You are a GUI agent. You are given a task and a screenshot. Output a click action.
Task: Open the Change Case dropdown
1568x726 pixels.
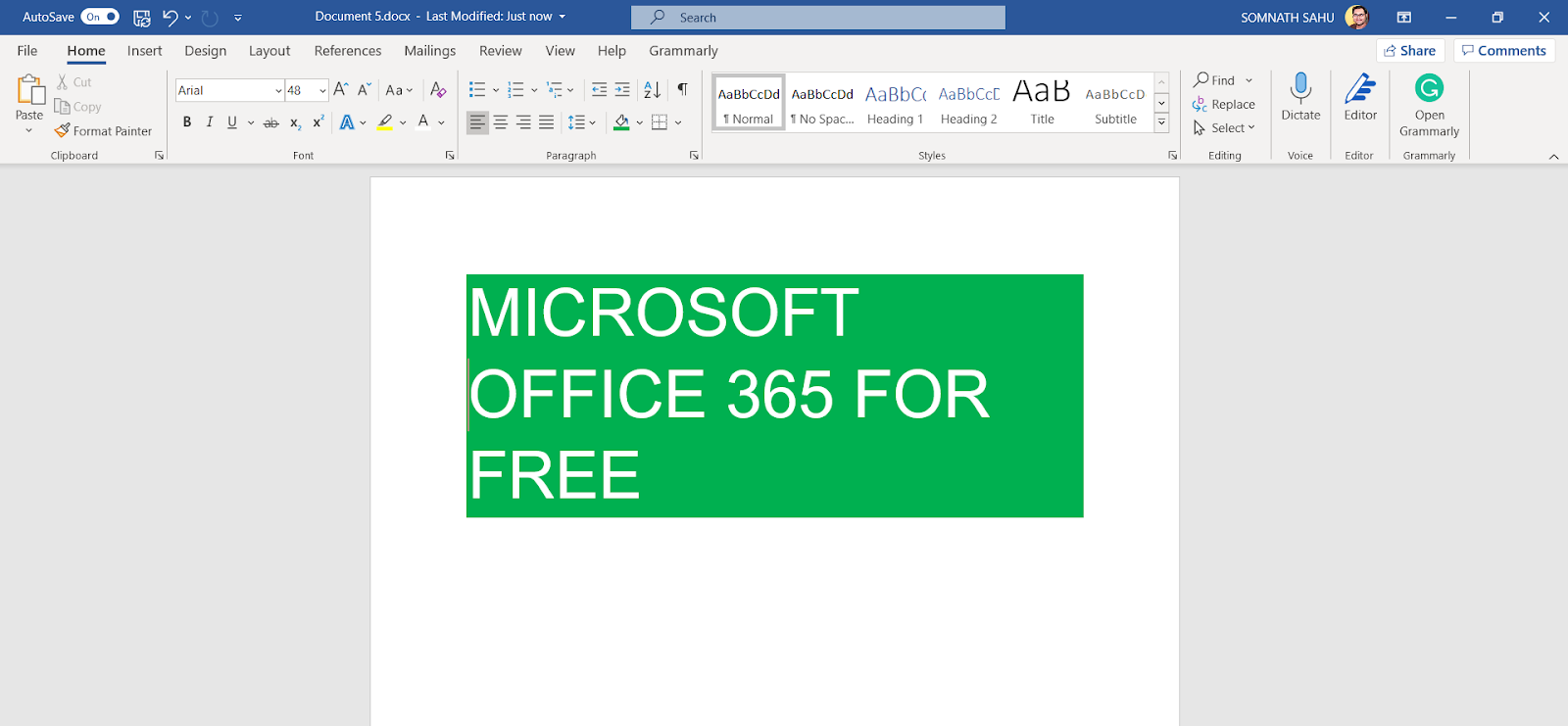point(399,90)
